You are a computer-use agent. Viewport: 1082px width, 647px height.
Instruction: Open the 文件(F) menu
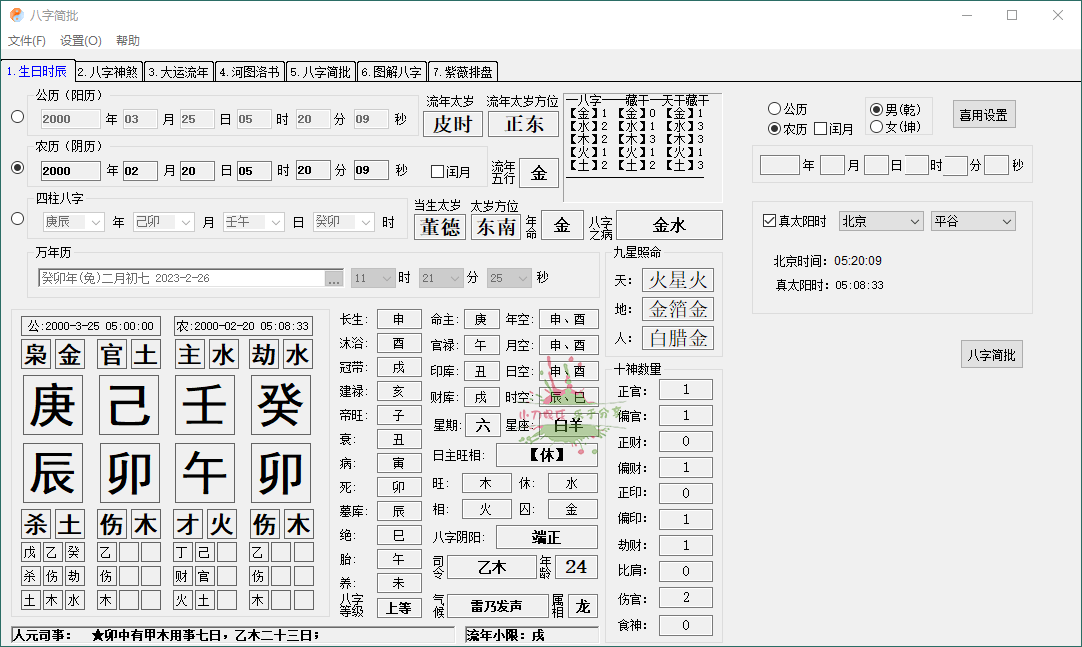point(27,41)
